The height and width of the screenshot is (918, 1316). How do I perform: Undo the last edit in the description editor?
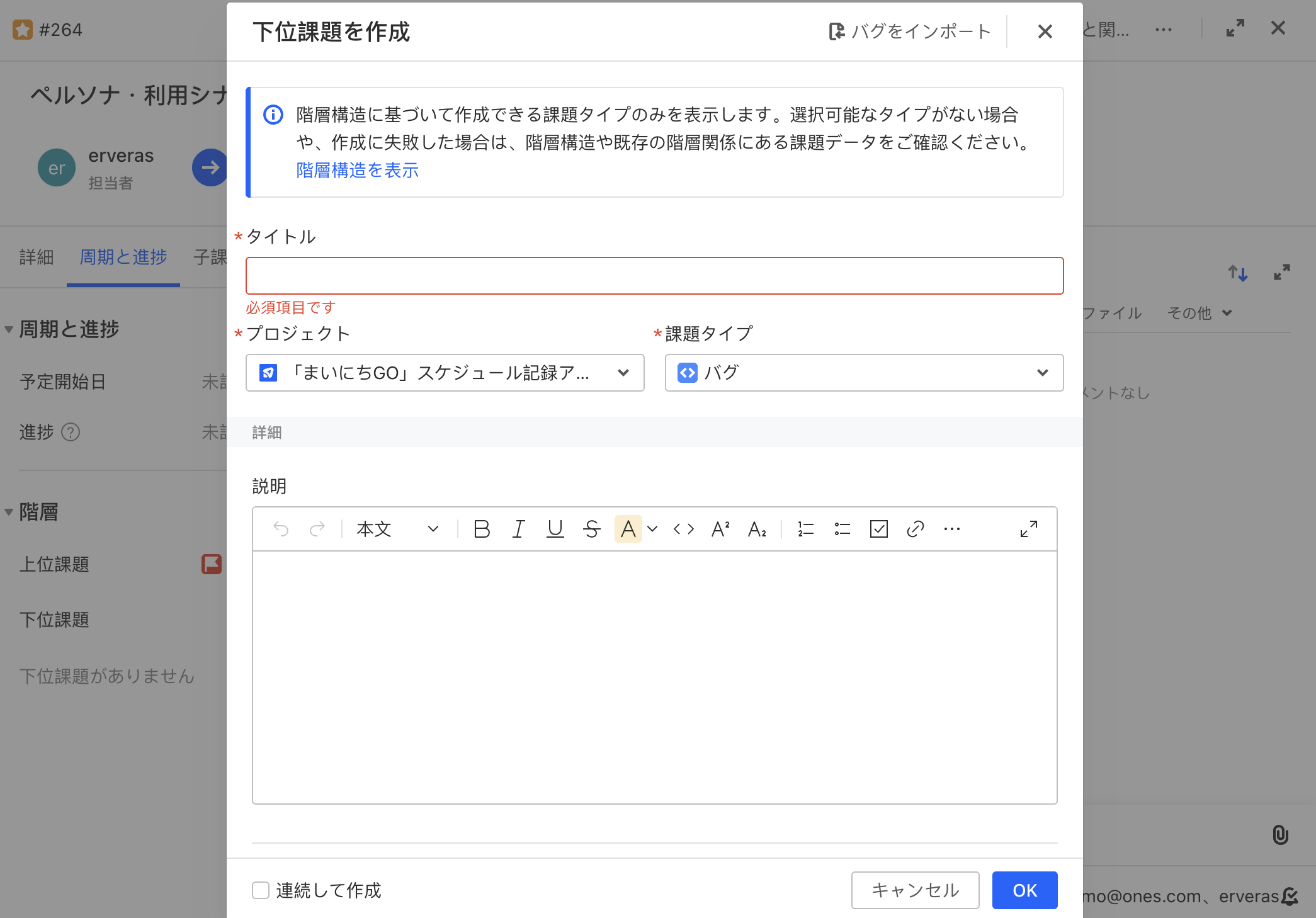(283, 529)
